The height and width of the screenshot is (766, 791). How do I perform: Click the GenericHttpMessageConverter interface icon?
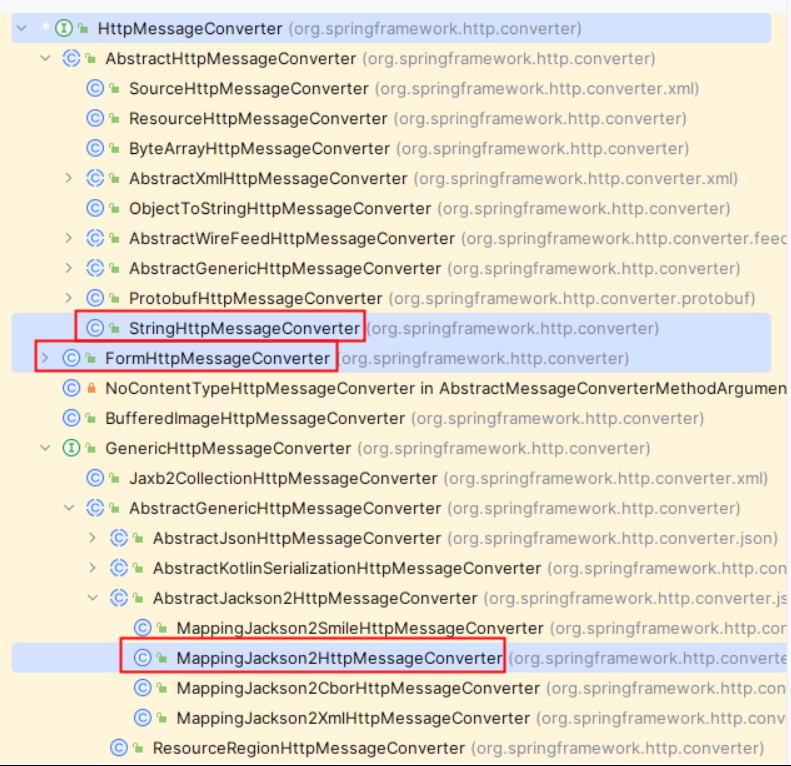(x=71, y=448)
